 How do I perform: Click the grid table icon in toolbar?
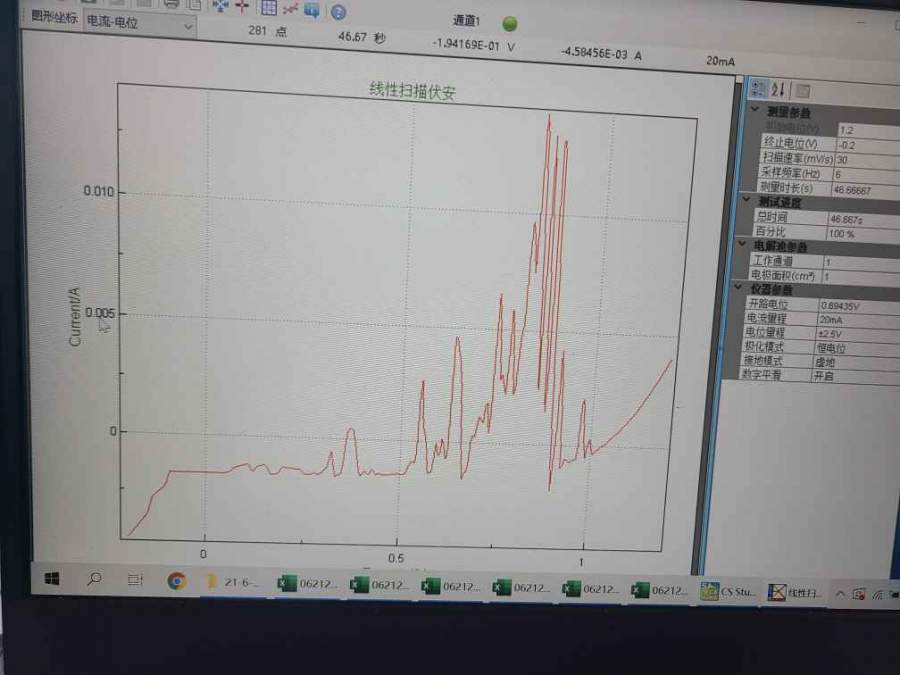pyautogui.click(x=268, y=6)
